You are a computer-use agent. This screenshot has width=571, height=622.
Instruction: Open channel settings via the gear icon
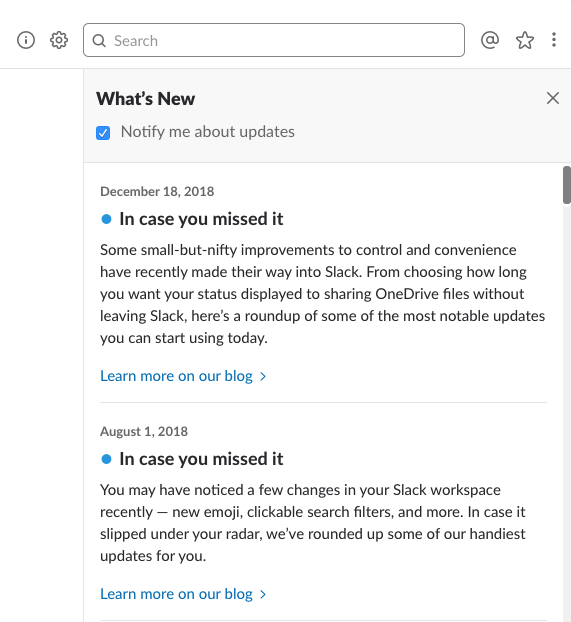[x=59, y=40]
